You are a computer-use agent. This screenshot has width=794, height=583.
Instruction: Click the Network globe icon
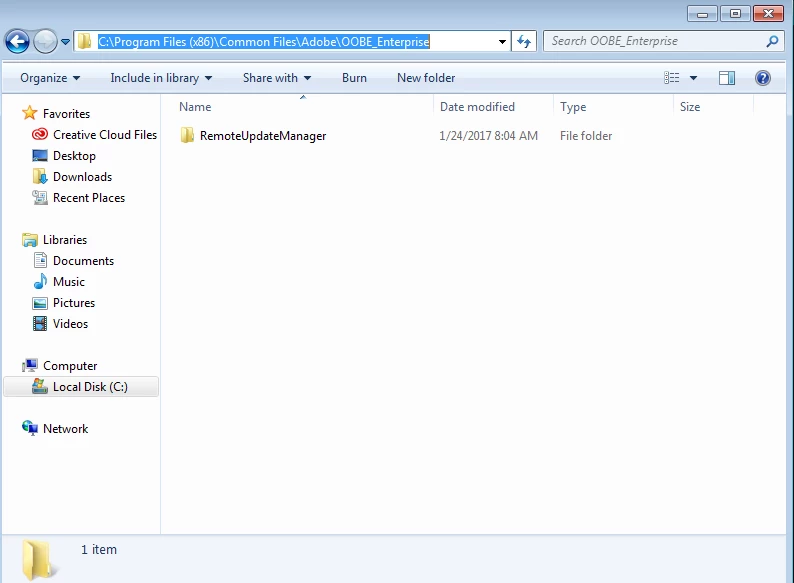(30, 429)
